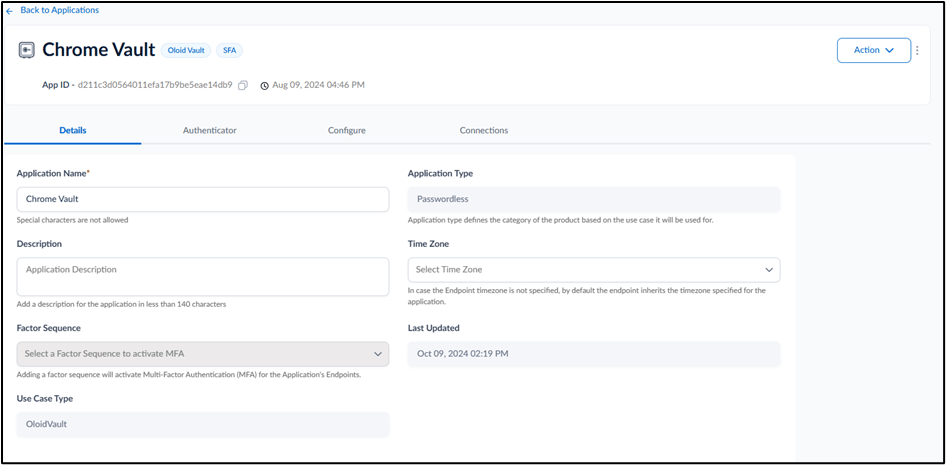Image resolution: width=946 pixels, height=465 pixels.
Task: Click the Time Zone label
Action: pyautogui.click(x=428, y=244)
